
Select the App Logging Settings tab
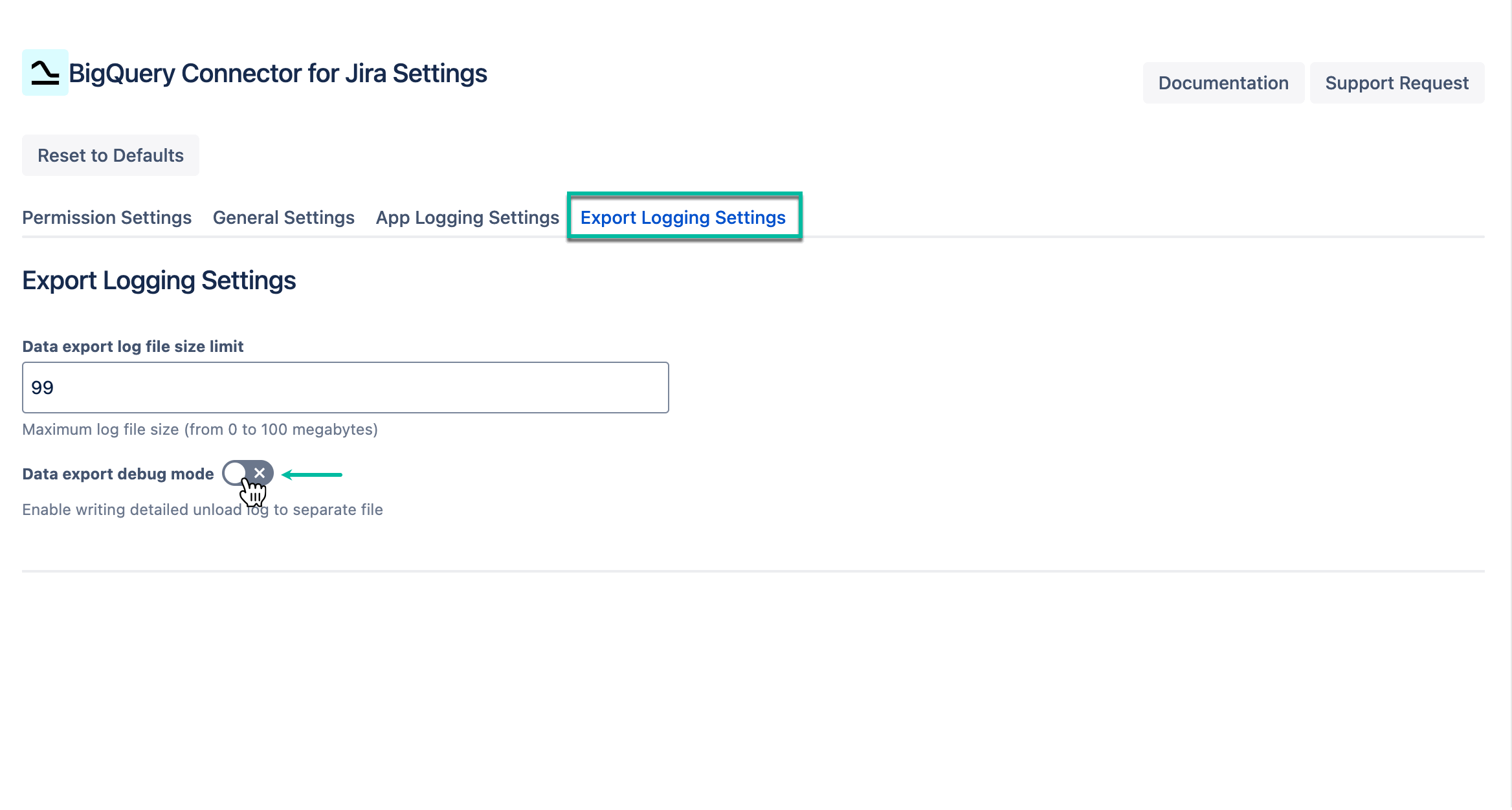[467, 217]
